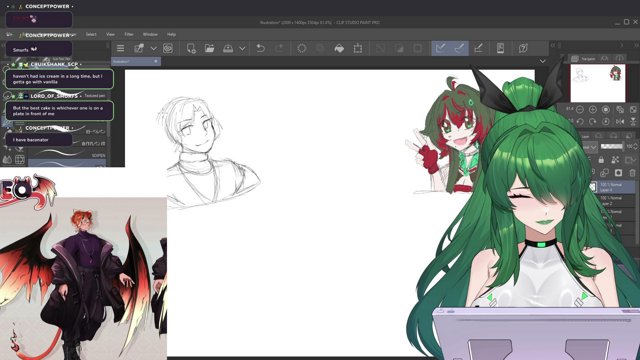Toggle flip horizontal in Navigator

pyautogui.click(x=620, y=122)
